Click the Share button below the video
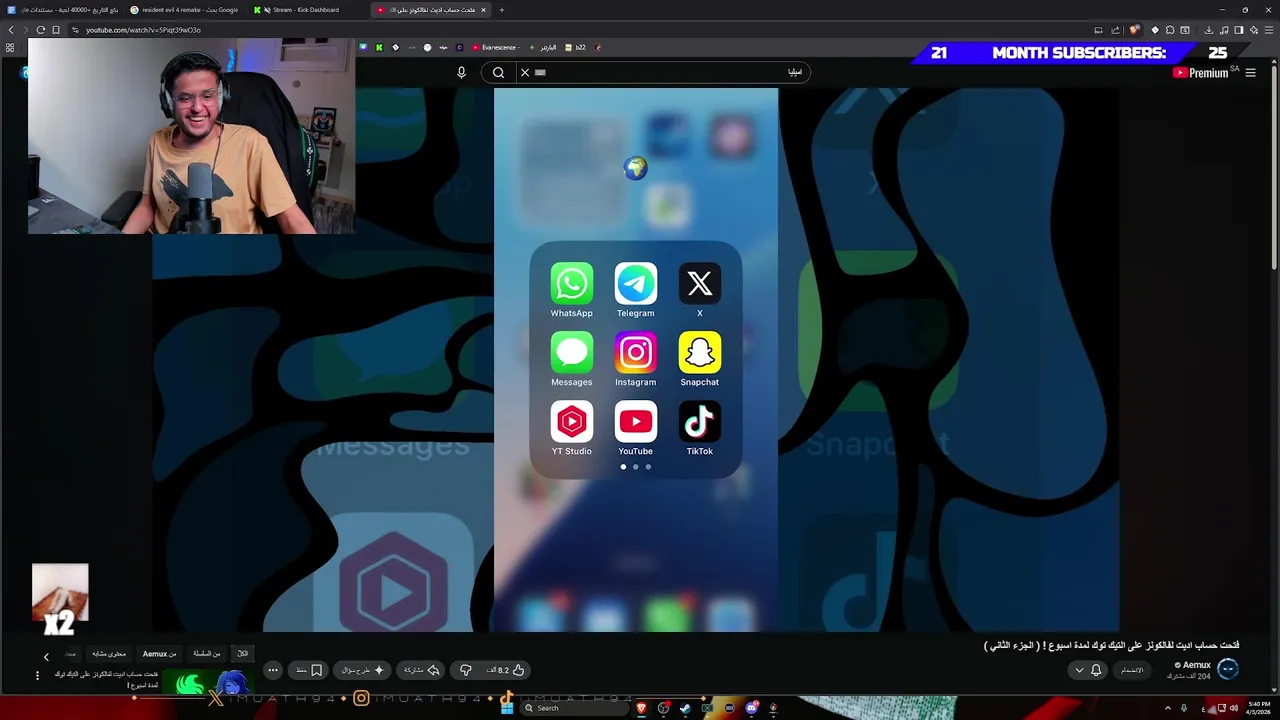Image resolution: width=1280 pixels, height=720 pixels. 422,670
